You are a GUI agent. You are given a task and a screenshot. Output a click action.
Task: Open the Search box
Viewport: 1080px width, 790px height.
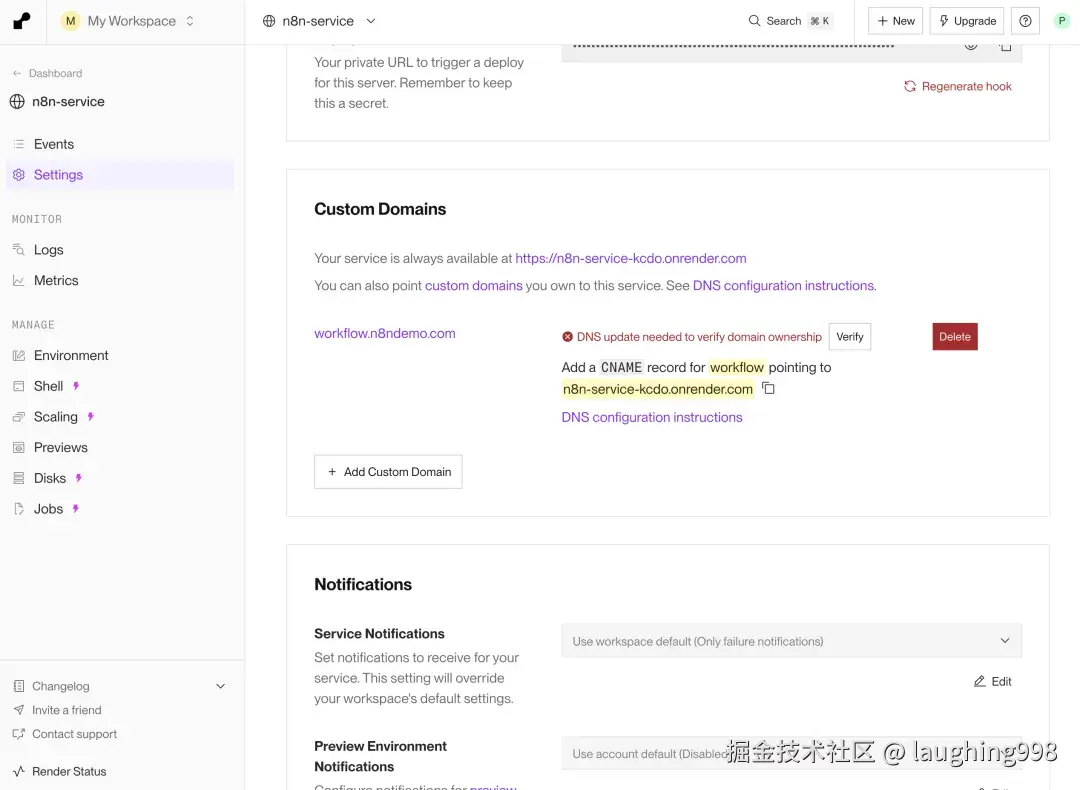point(790,21)
